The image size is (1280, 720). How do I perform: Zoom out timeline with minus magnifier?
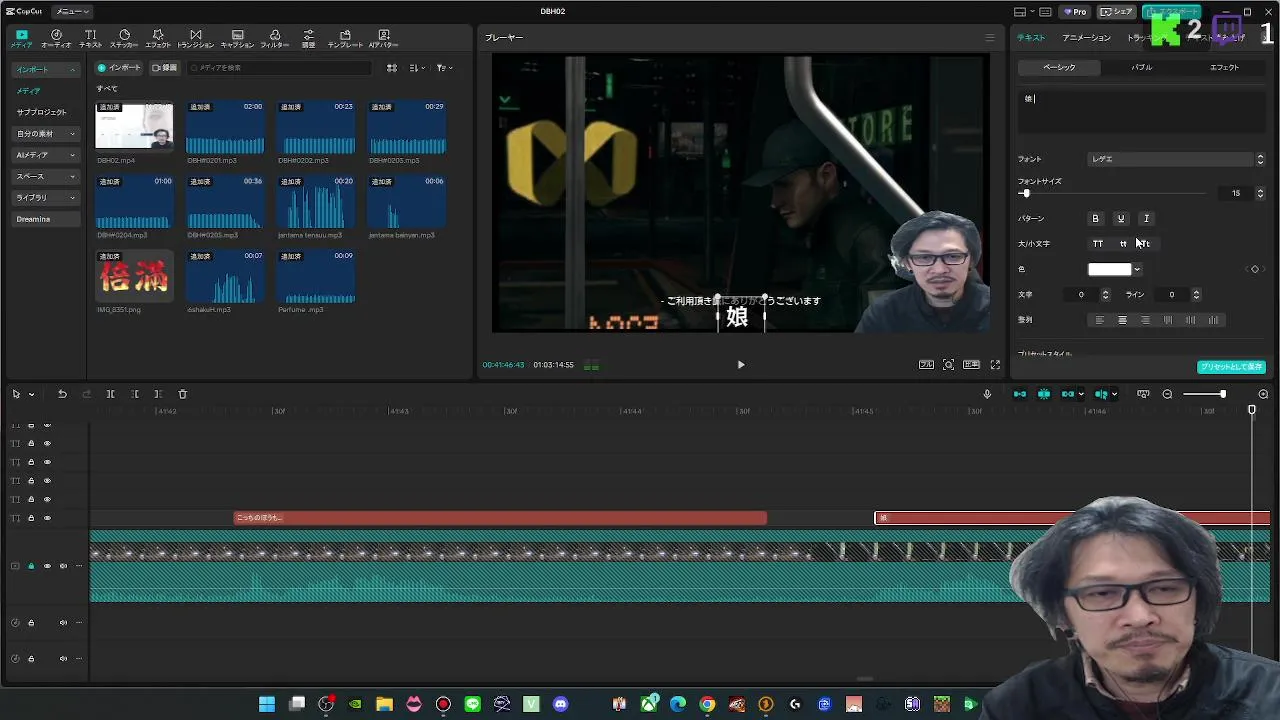pyautogui.click(x=1167, y=394)
